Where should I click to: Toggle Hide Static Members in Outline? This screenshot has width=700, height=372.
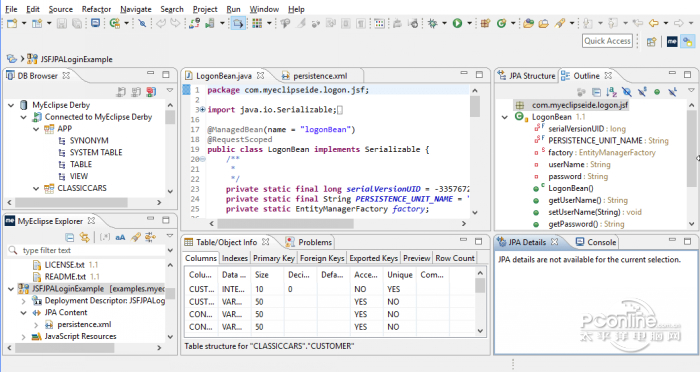pyautogui.click(x=642, y=92)
